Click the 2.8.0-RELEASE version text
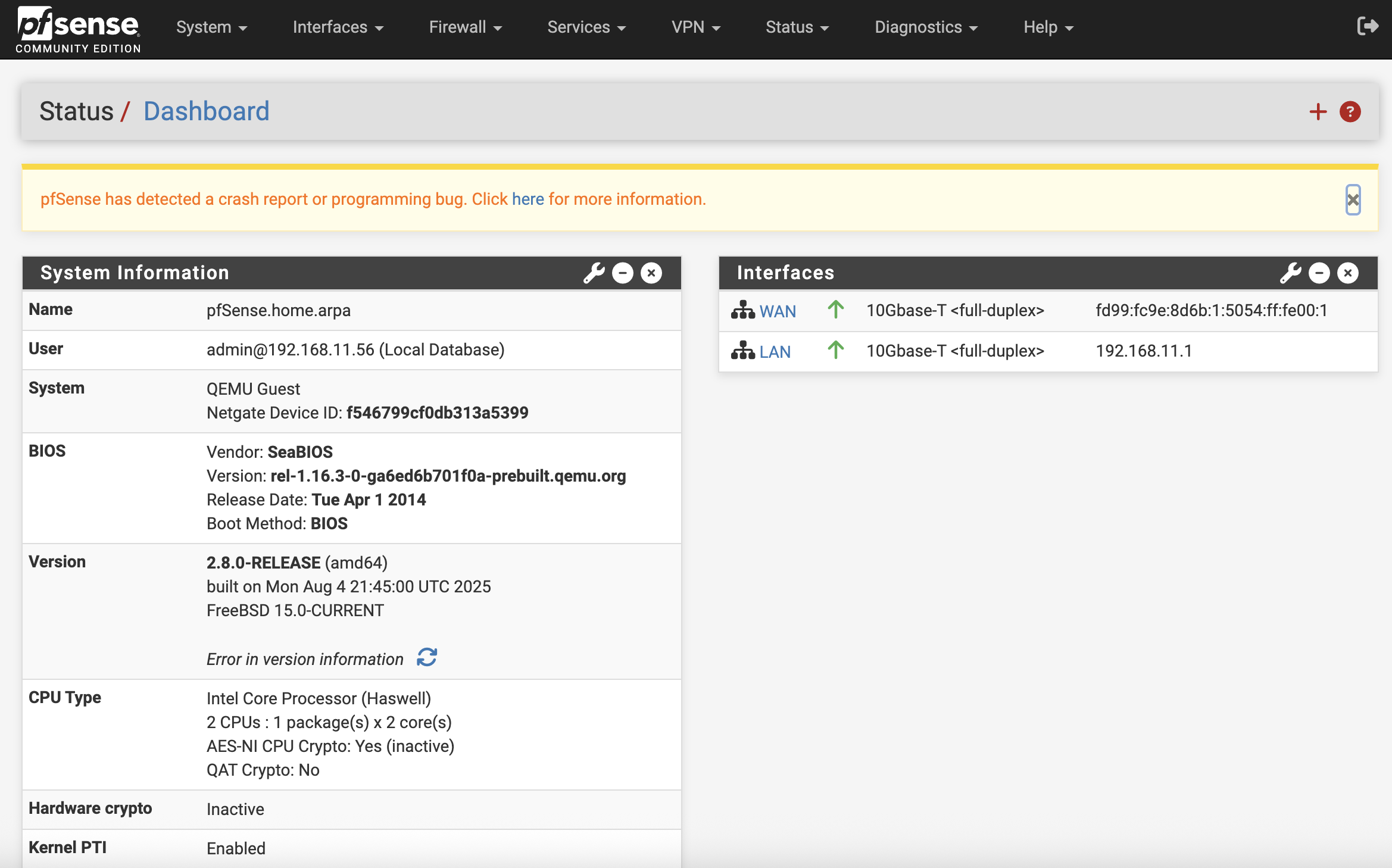1392x868 pixels. 264,563
